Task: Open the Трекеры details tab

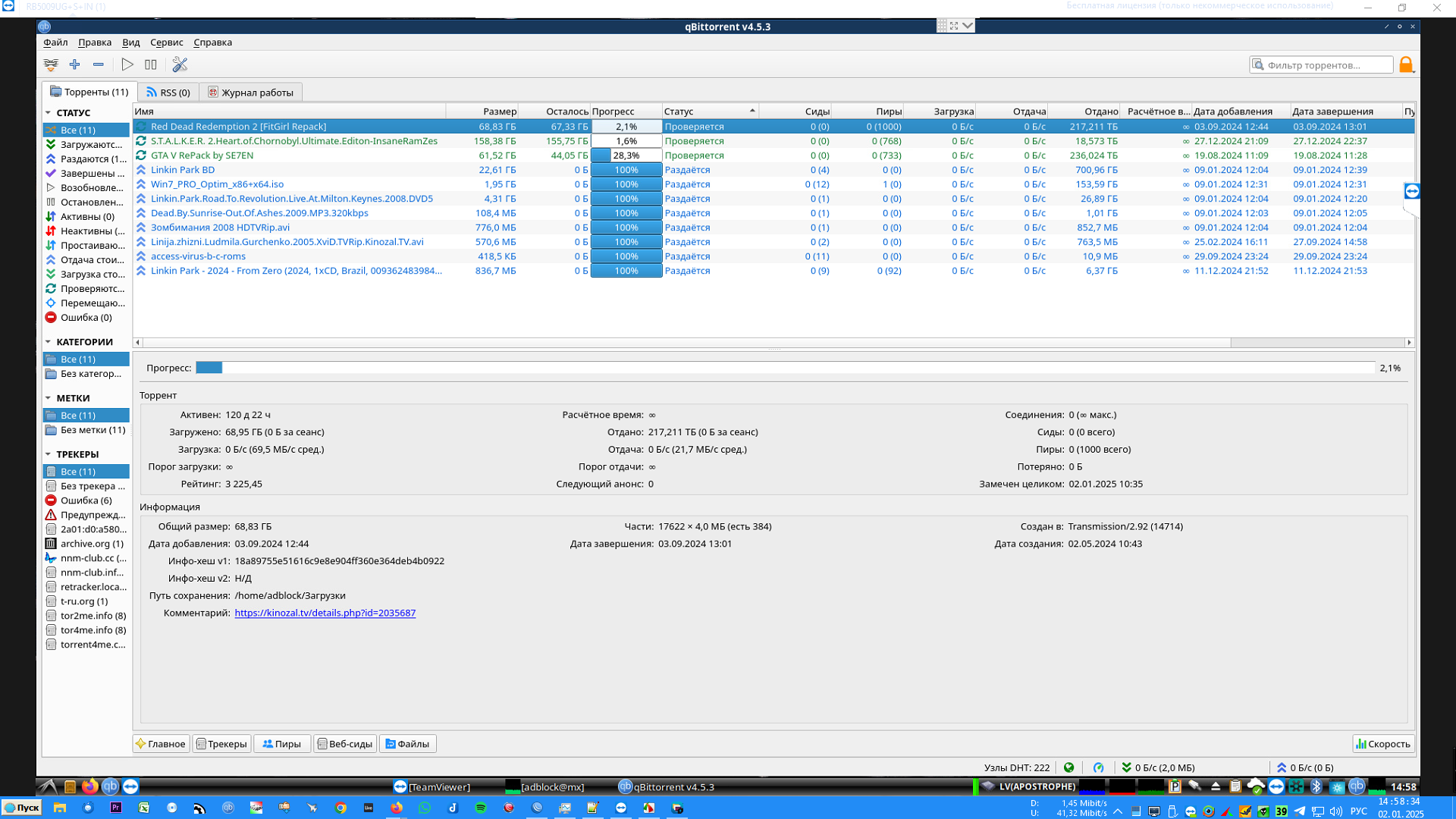Action: click(221, 744)
